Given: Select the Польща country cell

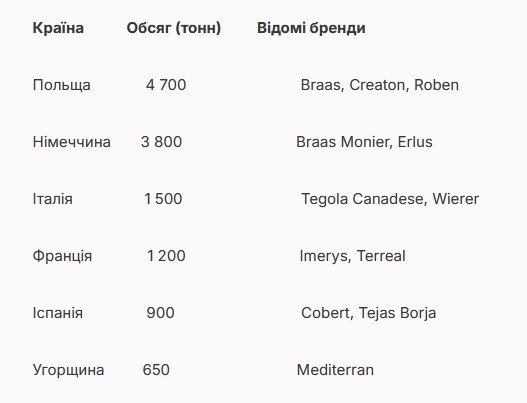Looking at the screenshot, I should pos(62,85).
